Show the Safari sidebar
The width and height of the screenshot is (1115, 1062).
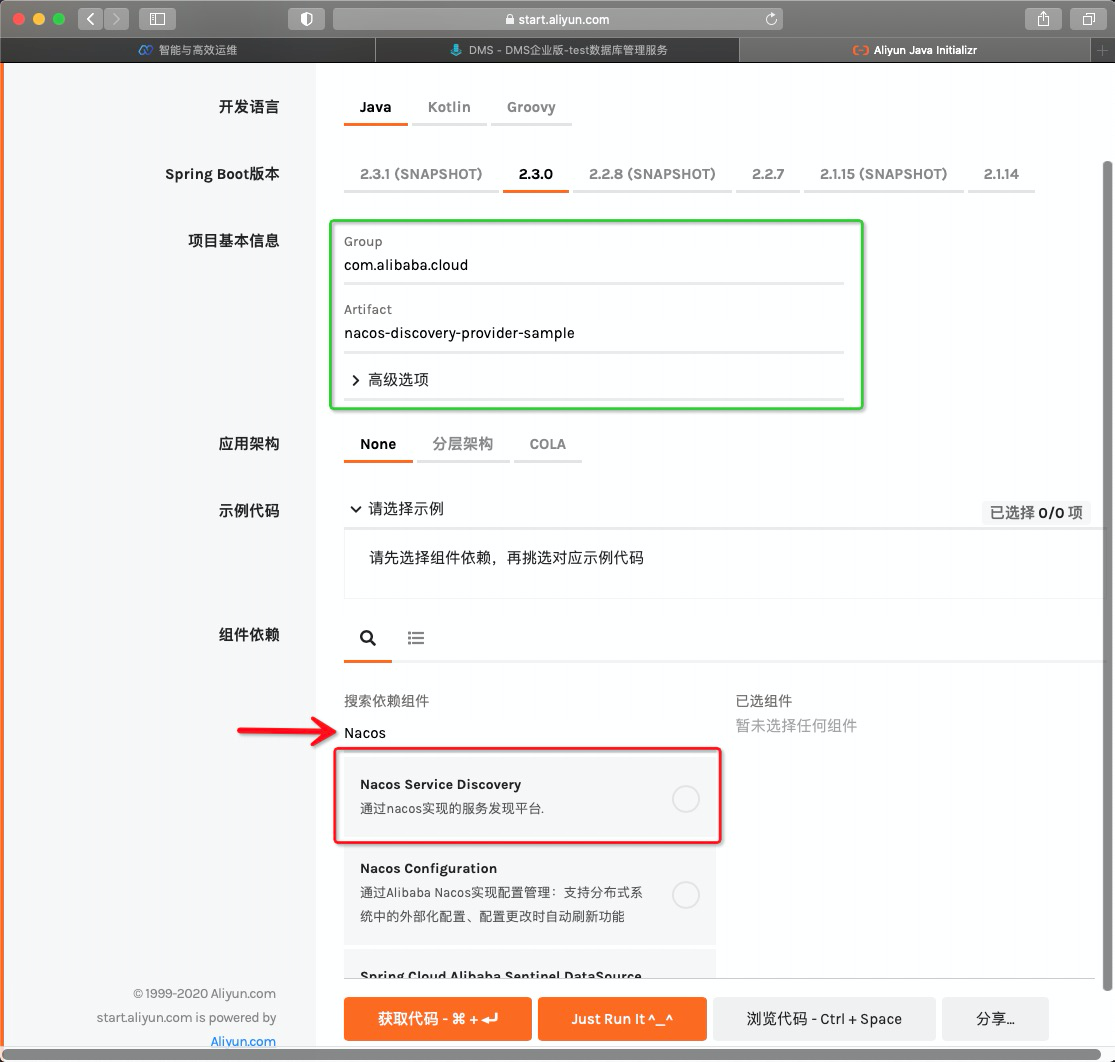tap(157, 19)
